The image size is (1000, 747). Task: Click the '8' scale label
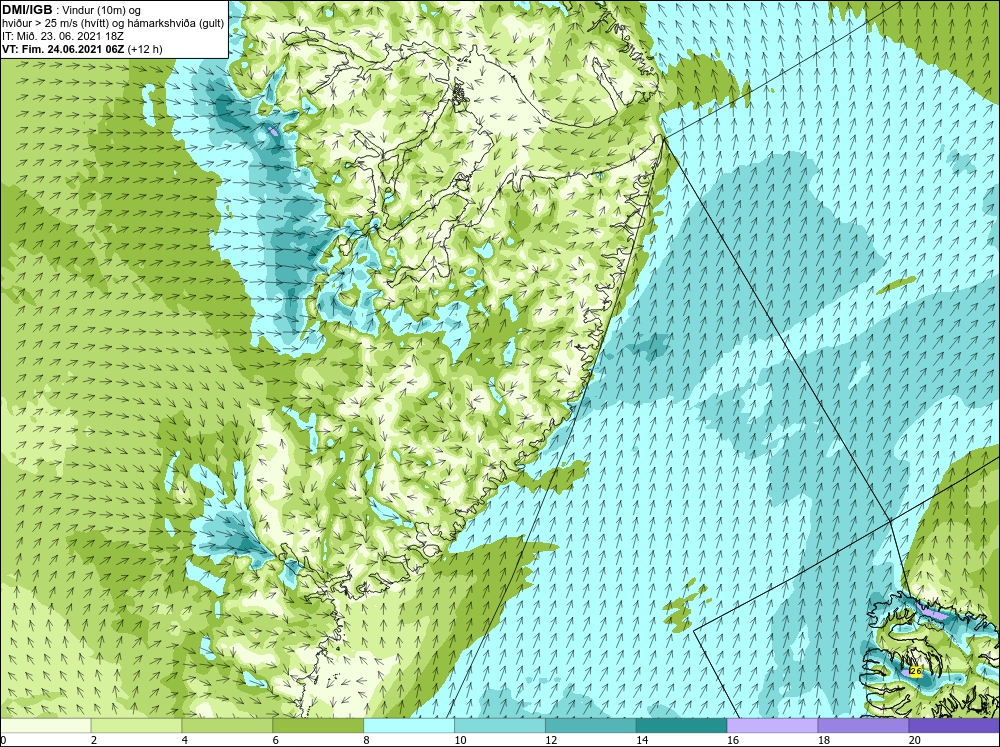[x=366, y=740]
